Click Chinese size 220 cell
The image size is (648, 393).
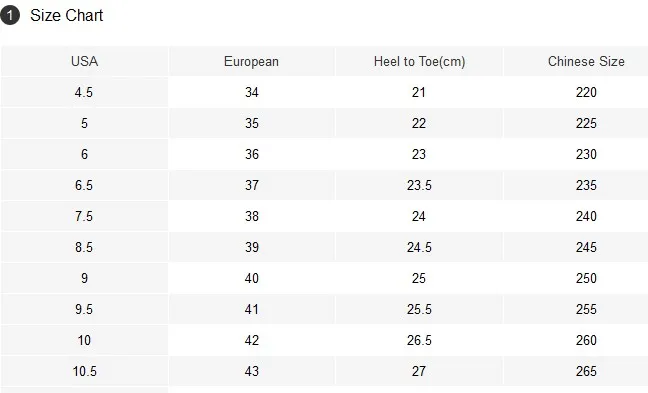[586, 92]
